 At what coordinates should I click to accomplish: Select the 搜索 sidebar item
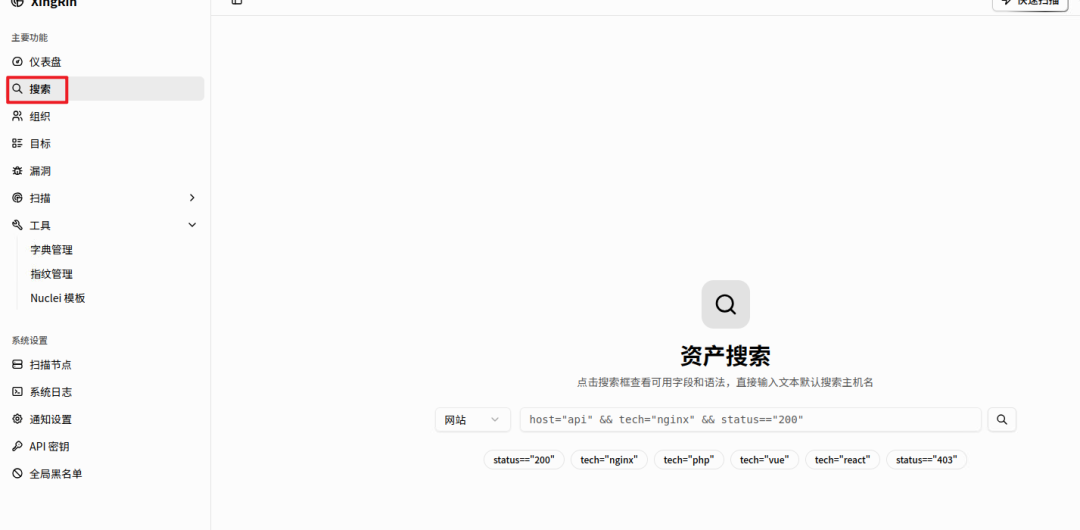click(105, 89)
